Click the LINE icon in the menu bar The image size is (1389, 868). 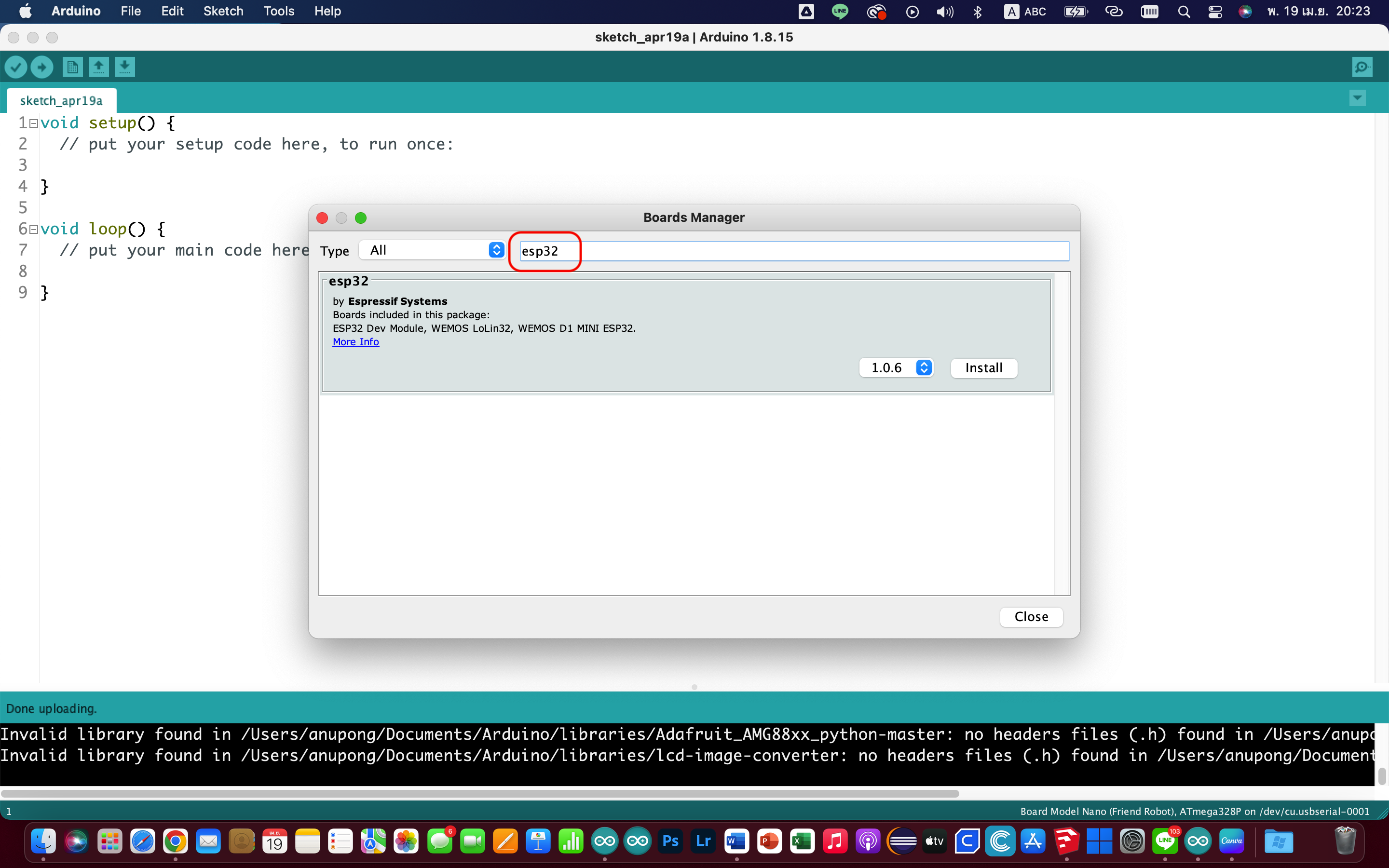pyautogui.click(x=840, y=12)
